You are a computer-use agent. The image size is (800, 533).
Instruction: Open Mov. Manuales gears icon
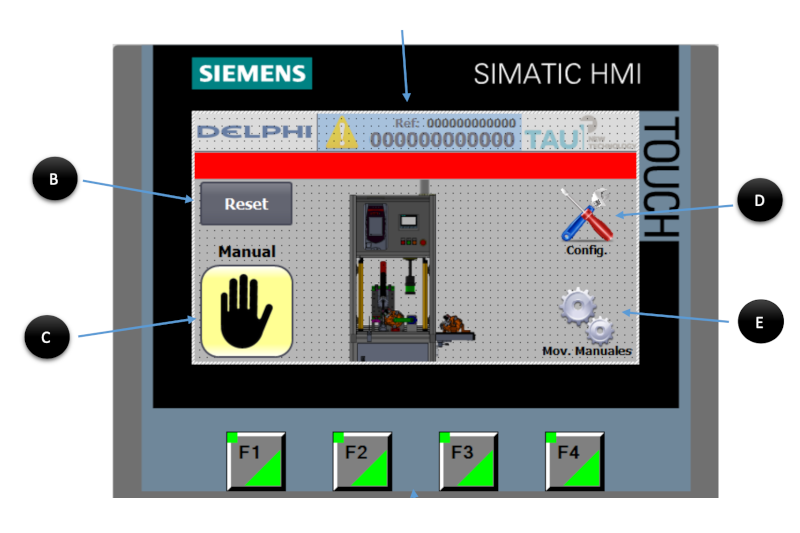587,314
